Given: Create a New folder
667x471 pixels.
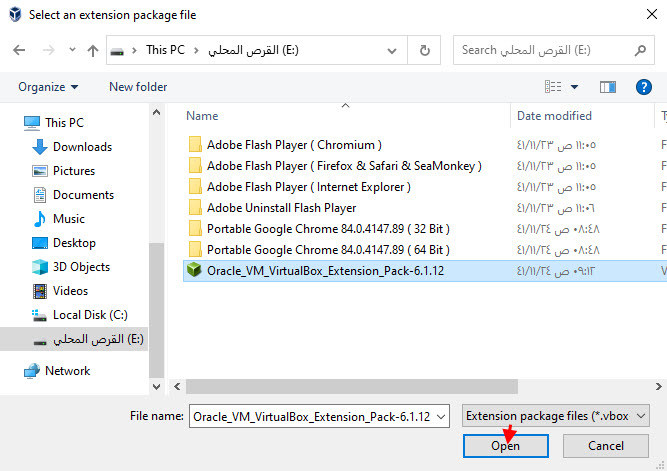Looking at the screenshot, I should 138,87.
